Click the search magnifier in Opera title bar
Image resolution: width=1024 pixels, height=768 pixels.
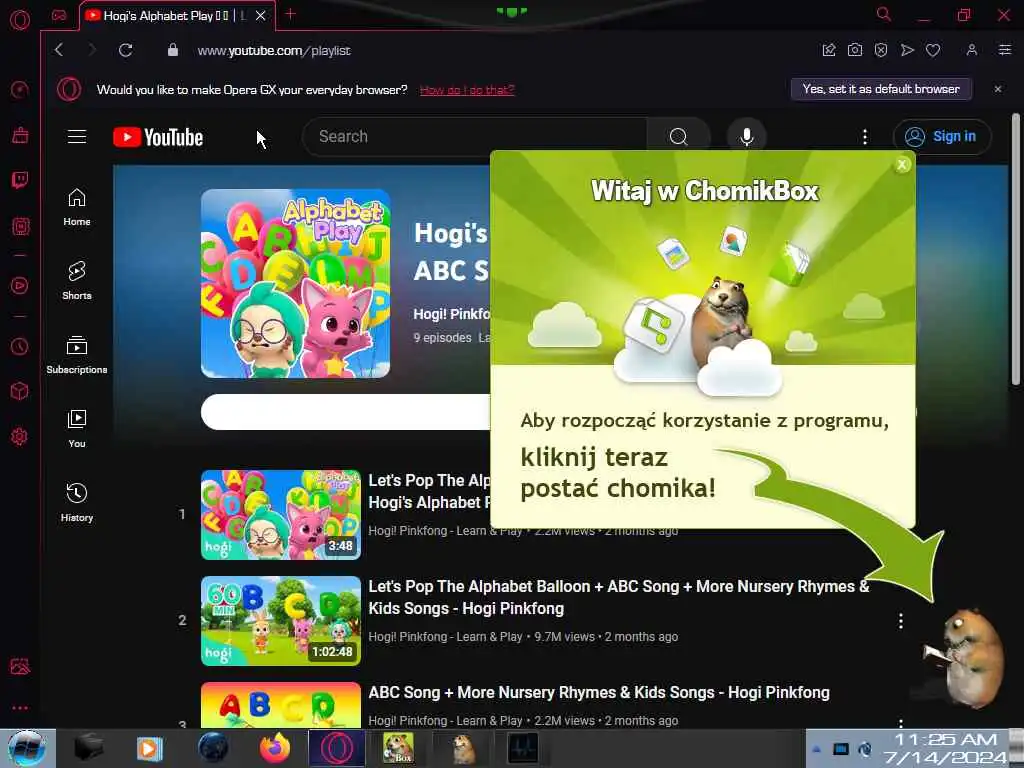point(884,14)
